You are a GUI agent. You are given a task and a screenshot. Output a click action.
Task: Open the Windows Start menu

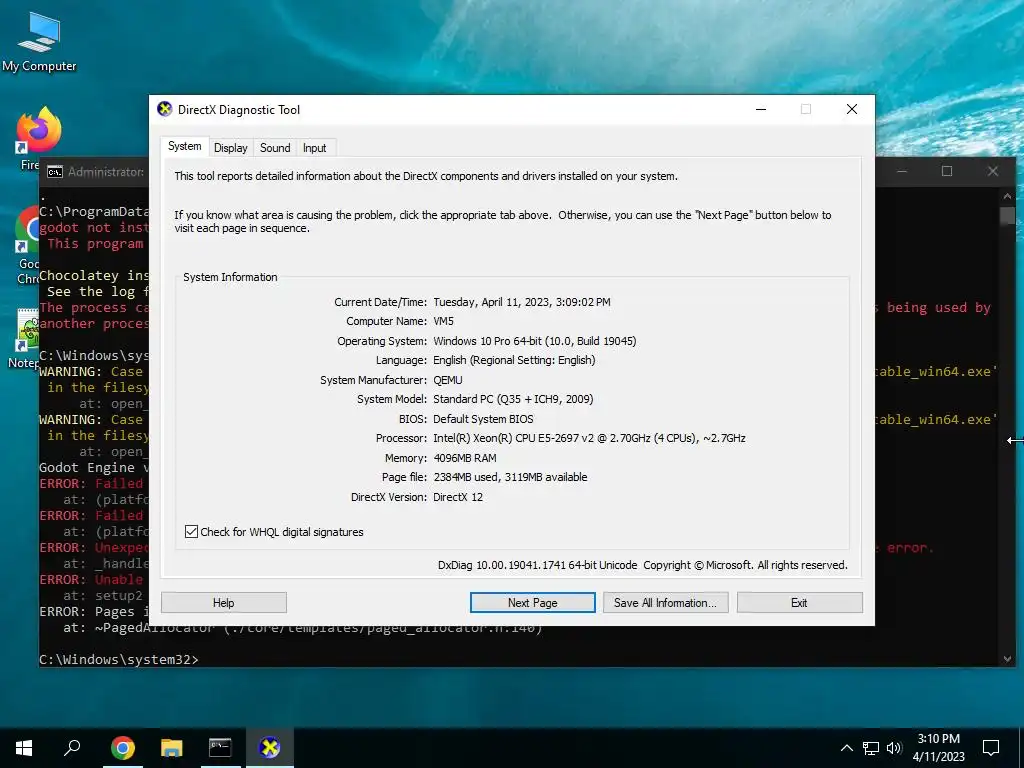pos(24,747)
